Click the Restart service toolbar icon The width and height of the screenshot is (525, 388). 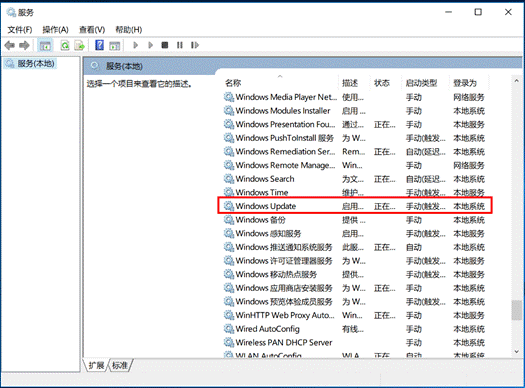tap(195, 45)
